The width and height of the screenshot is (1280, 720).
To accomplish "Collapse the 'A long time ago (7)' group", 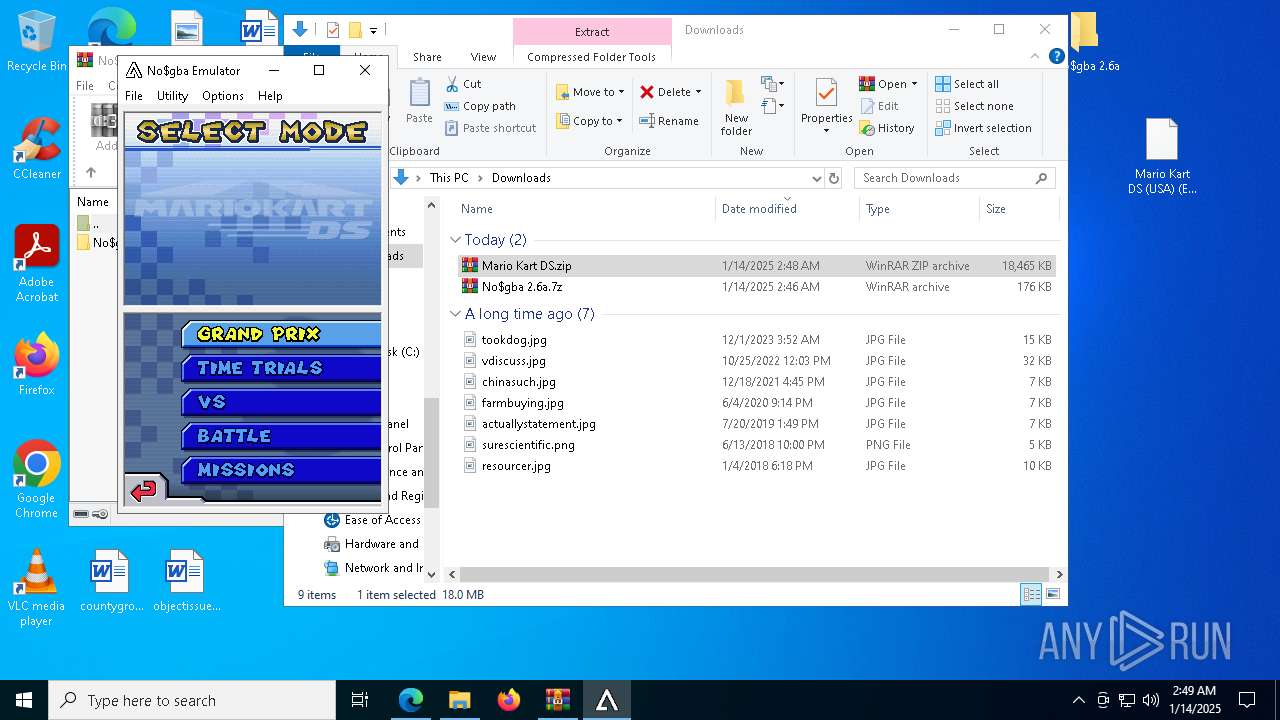I will tap(456, 314).
